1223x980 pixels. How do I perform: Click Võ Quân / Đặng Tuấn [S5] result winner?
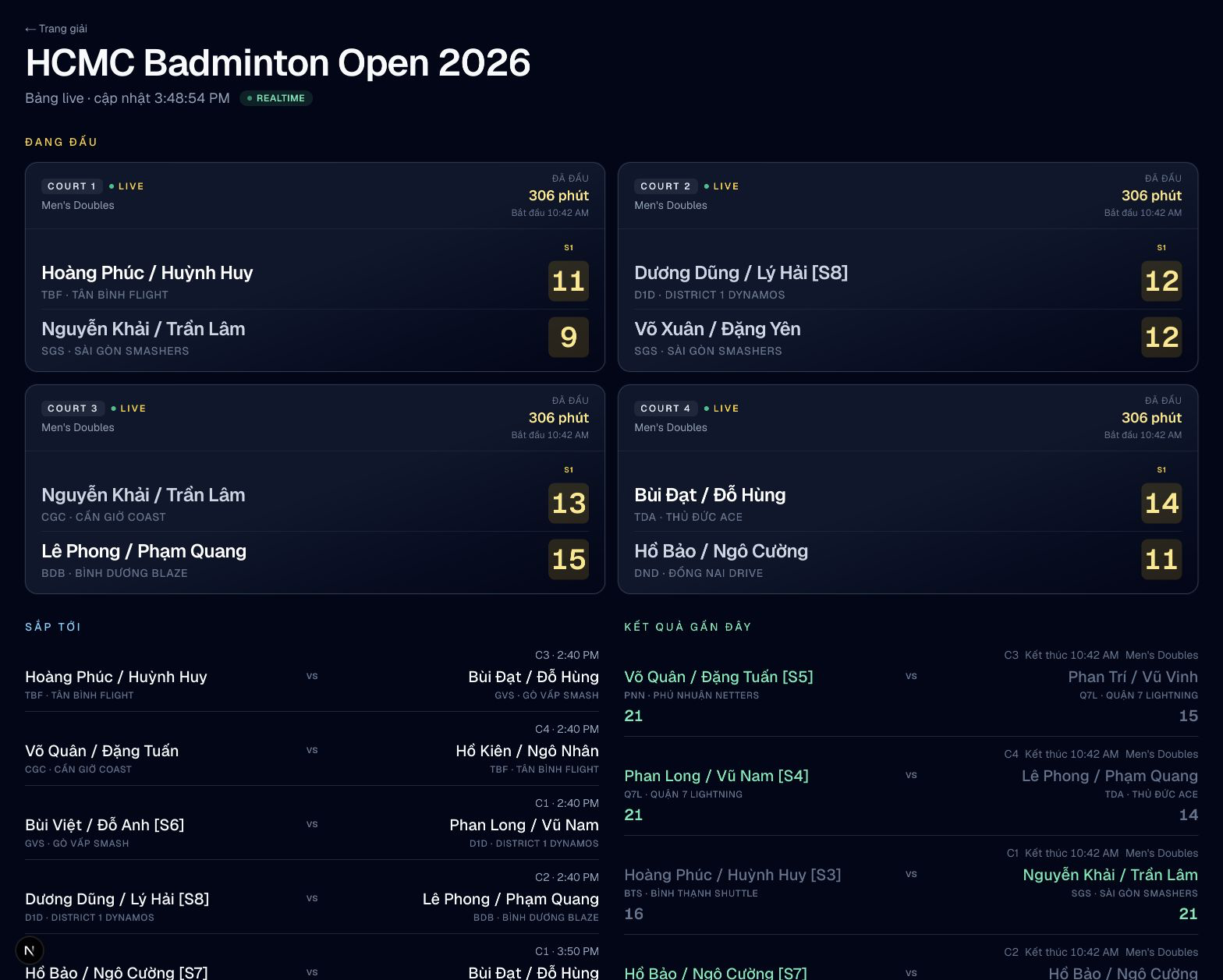718,677
